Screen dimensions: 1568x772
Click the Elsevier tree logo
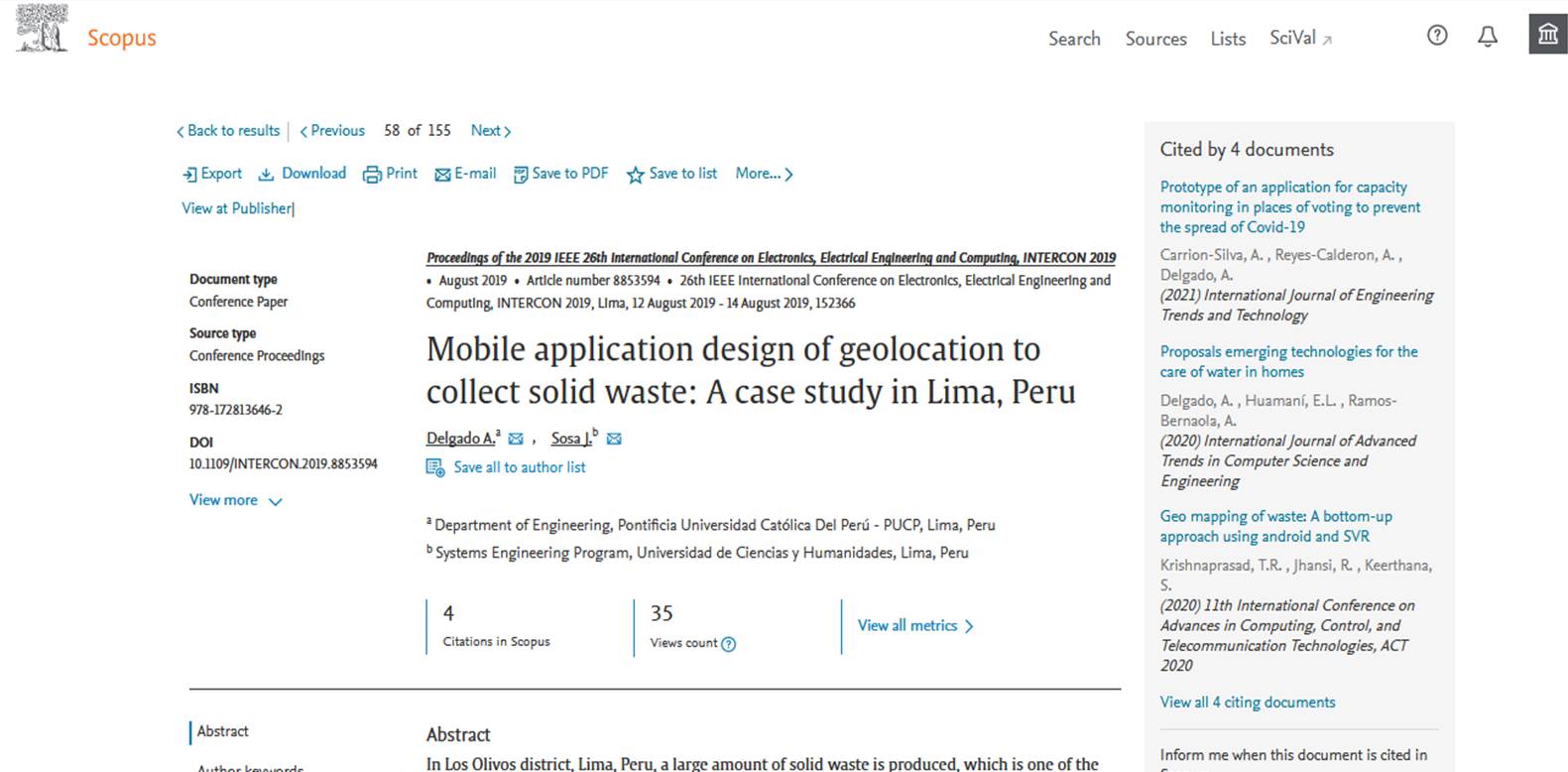click(42, 28)
